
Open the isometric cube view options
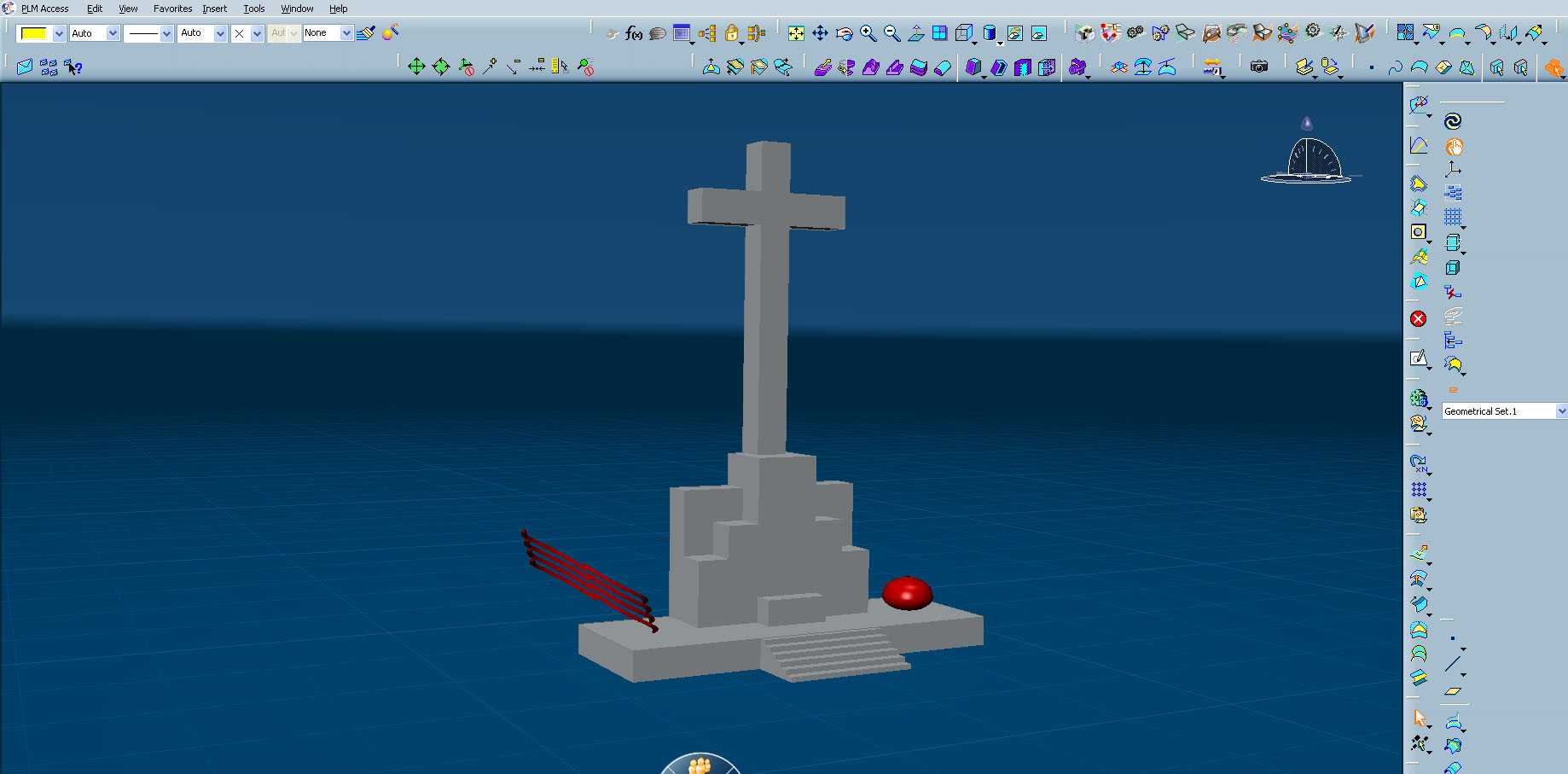pos(965,33)
